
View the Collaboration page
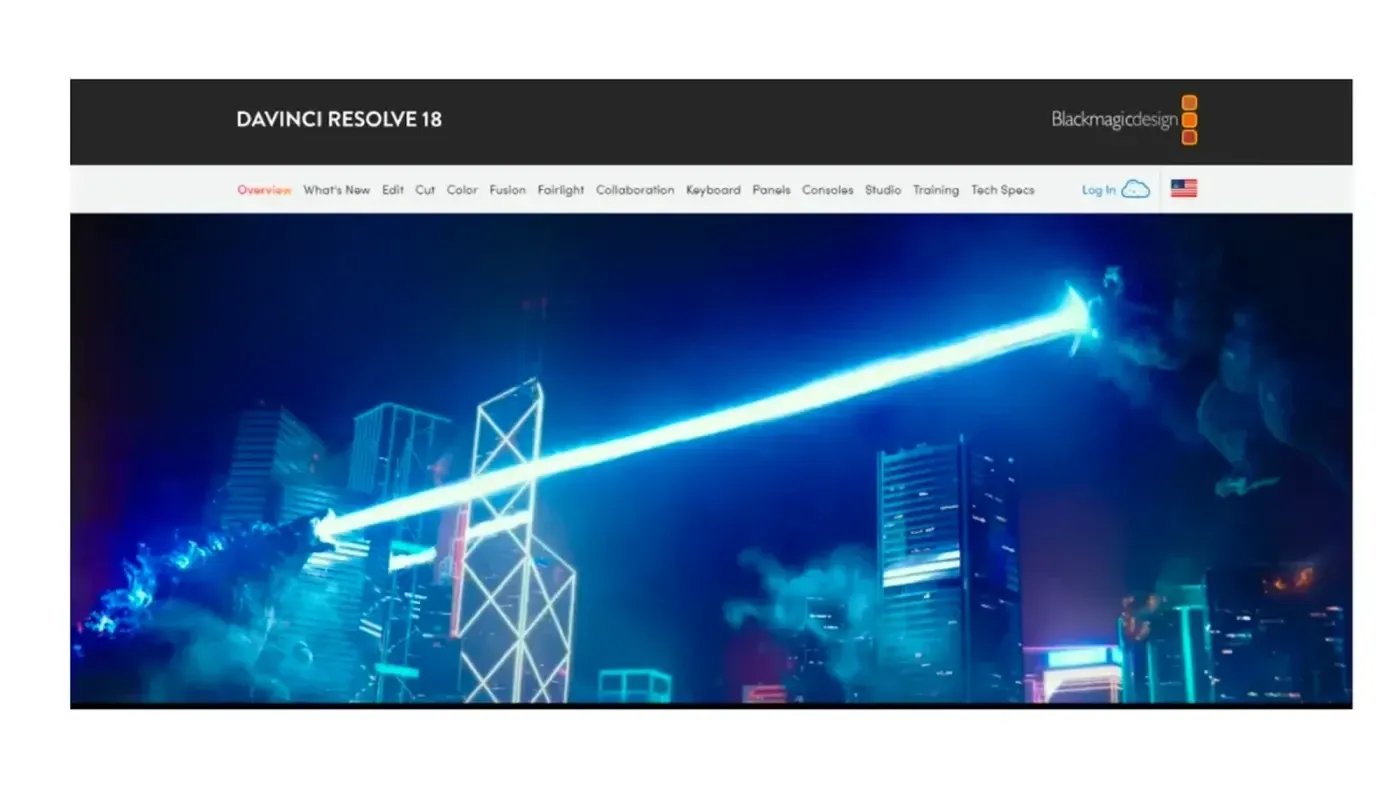(635, 190)
